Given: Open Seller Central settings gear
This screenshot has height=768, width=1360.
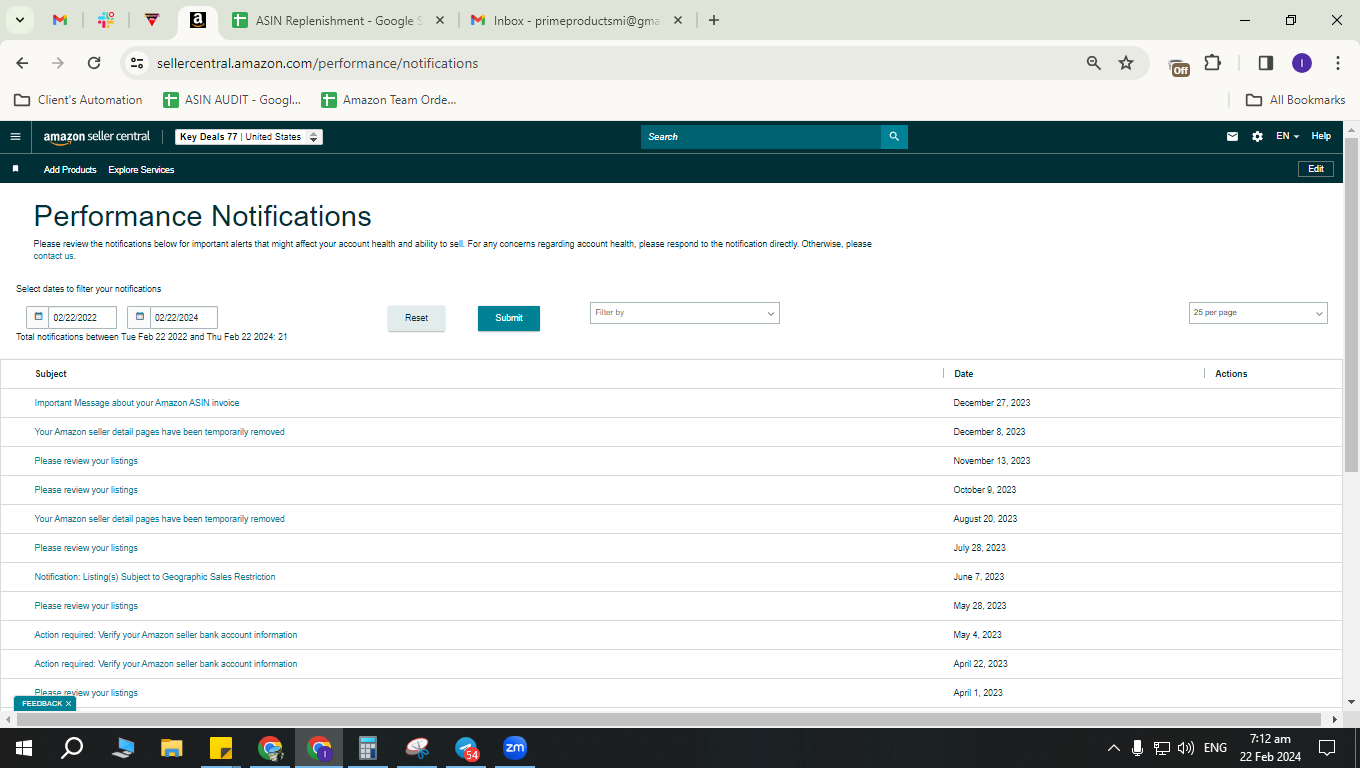Looking at the screenshot, I should (x=1257, y=137).
